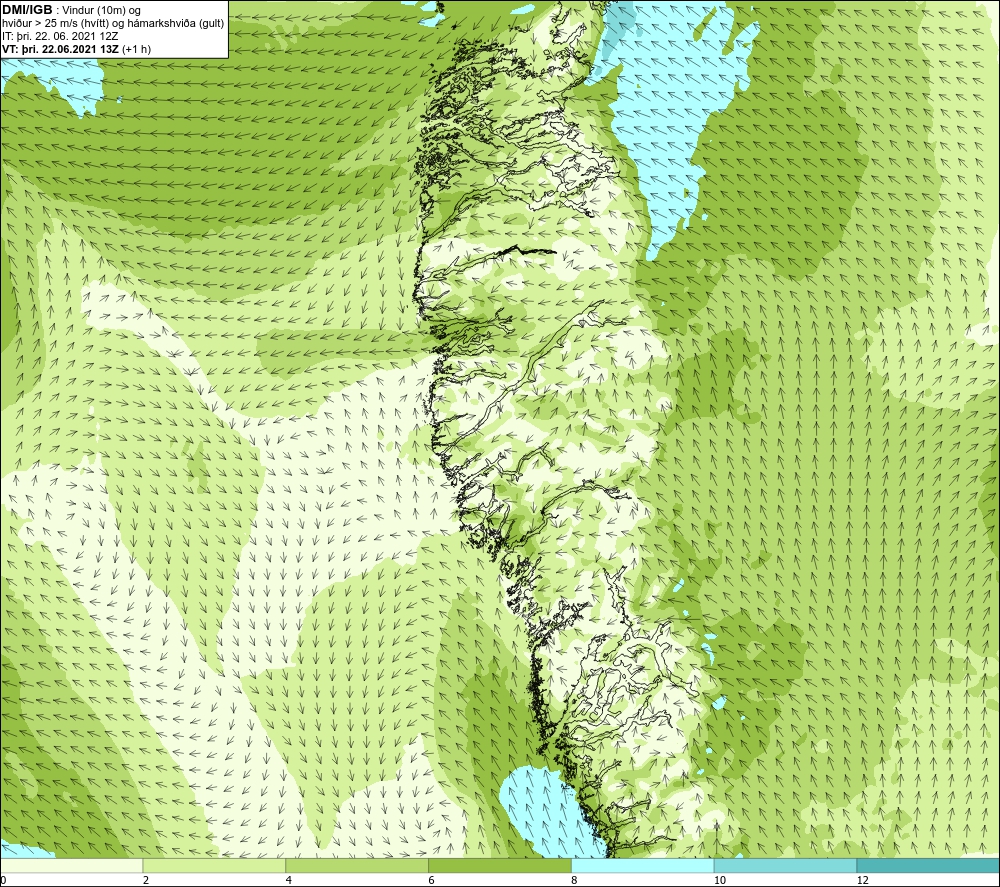This screenshot has height=887, width=1000.
Task: Click the 'IT: þri. 22. 06. 2021 12Z' line
Action: pyautogui.click(x=60, y=36)
